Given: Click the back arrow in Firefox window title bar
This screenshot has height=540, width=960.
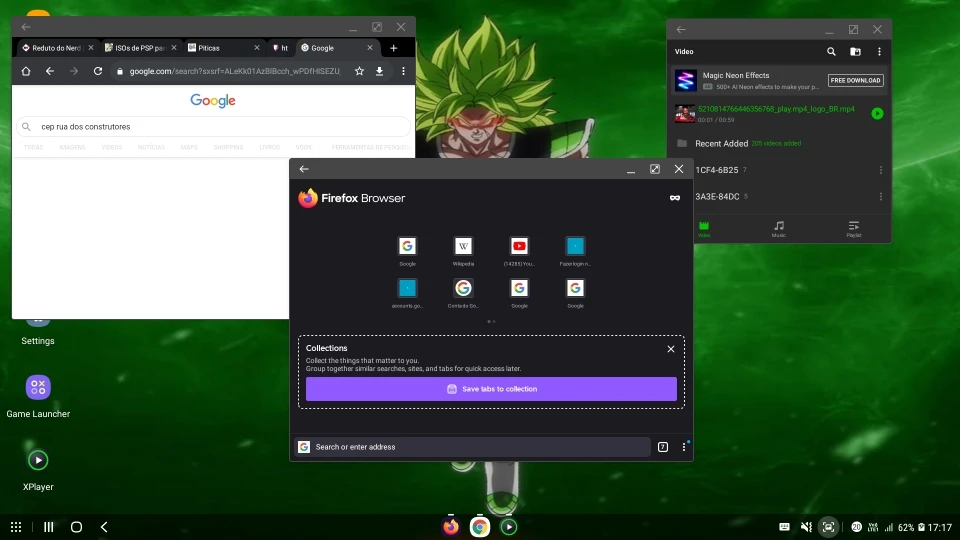Looking at the screenshot, I should tap(304, 169).
